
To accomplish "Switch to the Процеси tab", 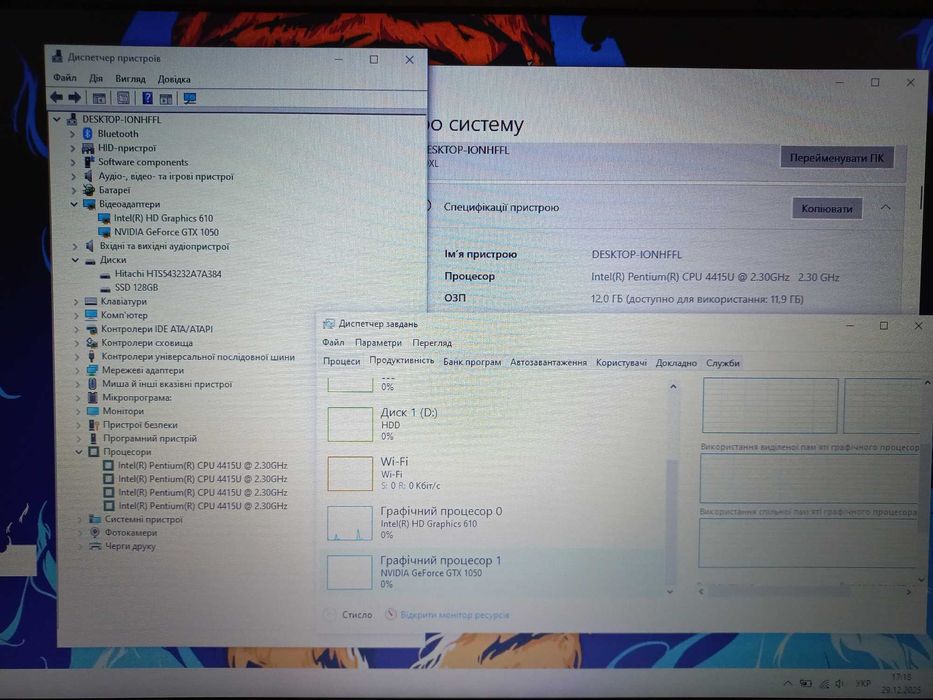I will coord(342,361).
